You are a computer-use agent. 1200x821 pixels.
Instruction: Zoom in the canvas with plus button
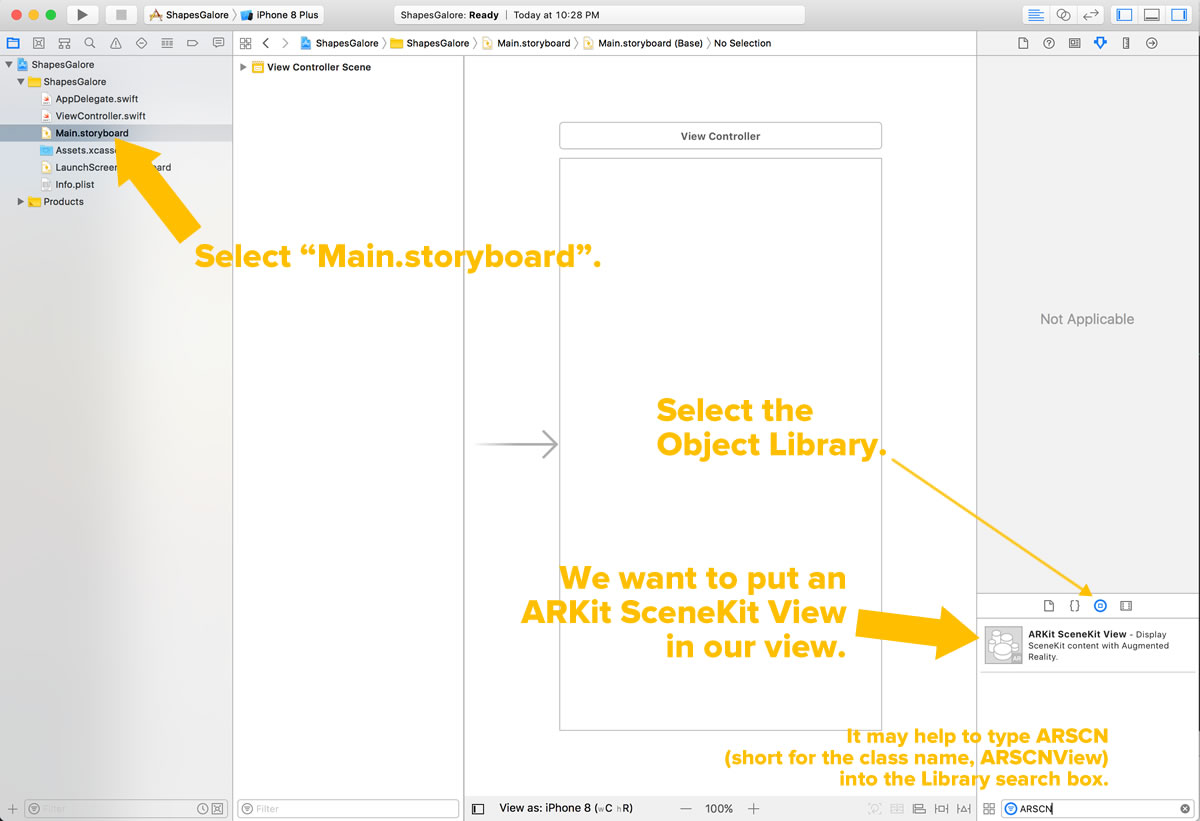(x=754, y=808)
